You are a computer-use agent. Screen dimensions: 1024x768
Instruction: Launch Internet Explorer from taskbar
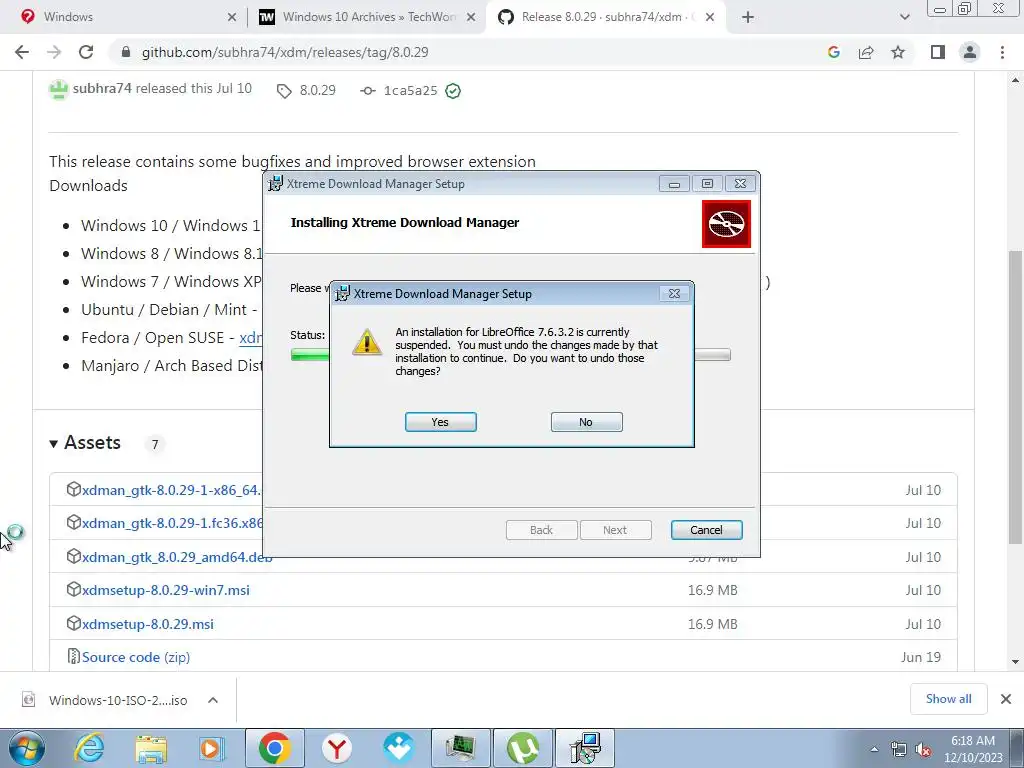click(x=89, y=748)
